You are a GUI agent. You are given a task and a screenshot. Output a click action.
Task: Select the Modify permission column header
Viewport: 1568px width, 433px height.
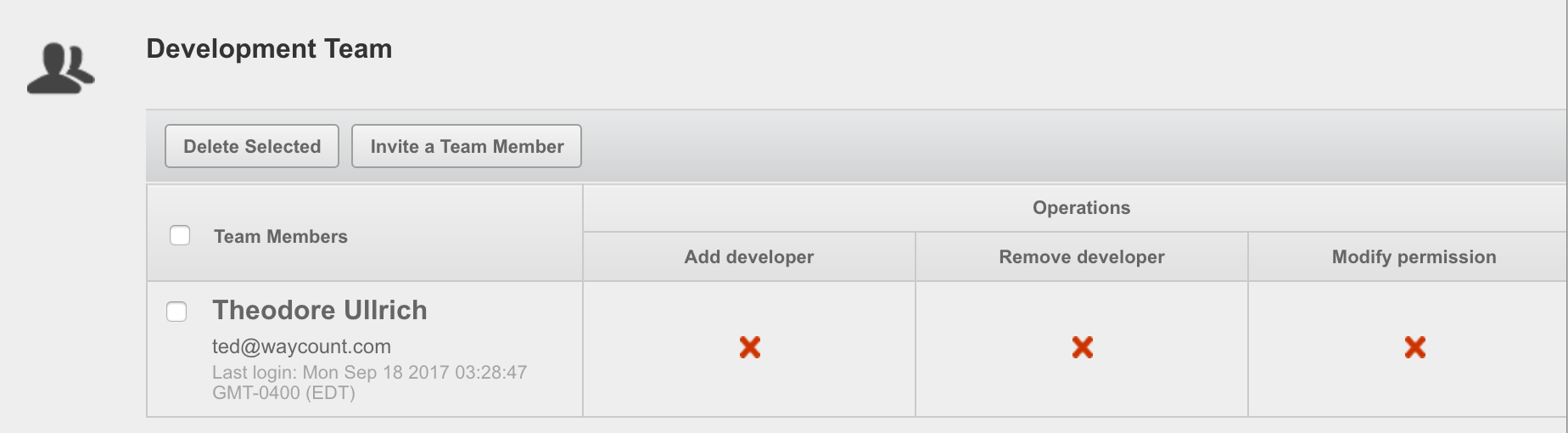coord(1414,257)
